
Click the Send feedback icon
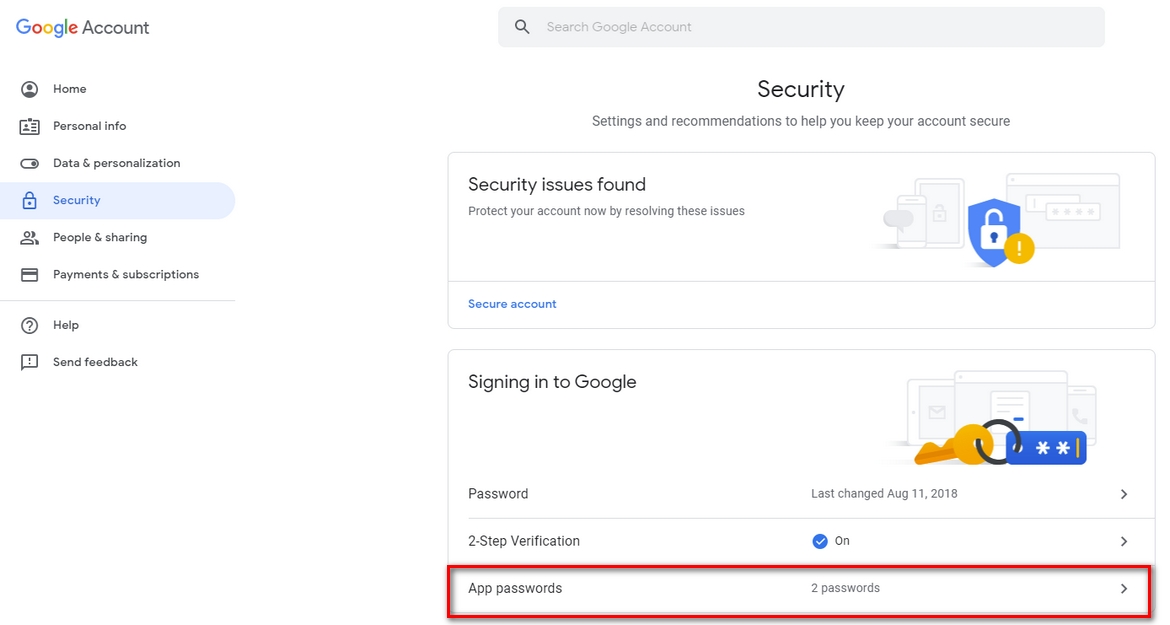coord(30,362)
